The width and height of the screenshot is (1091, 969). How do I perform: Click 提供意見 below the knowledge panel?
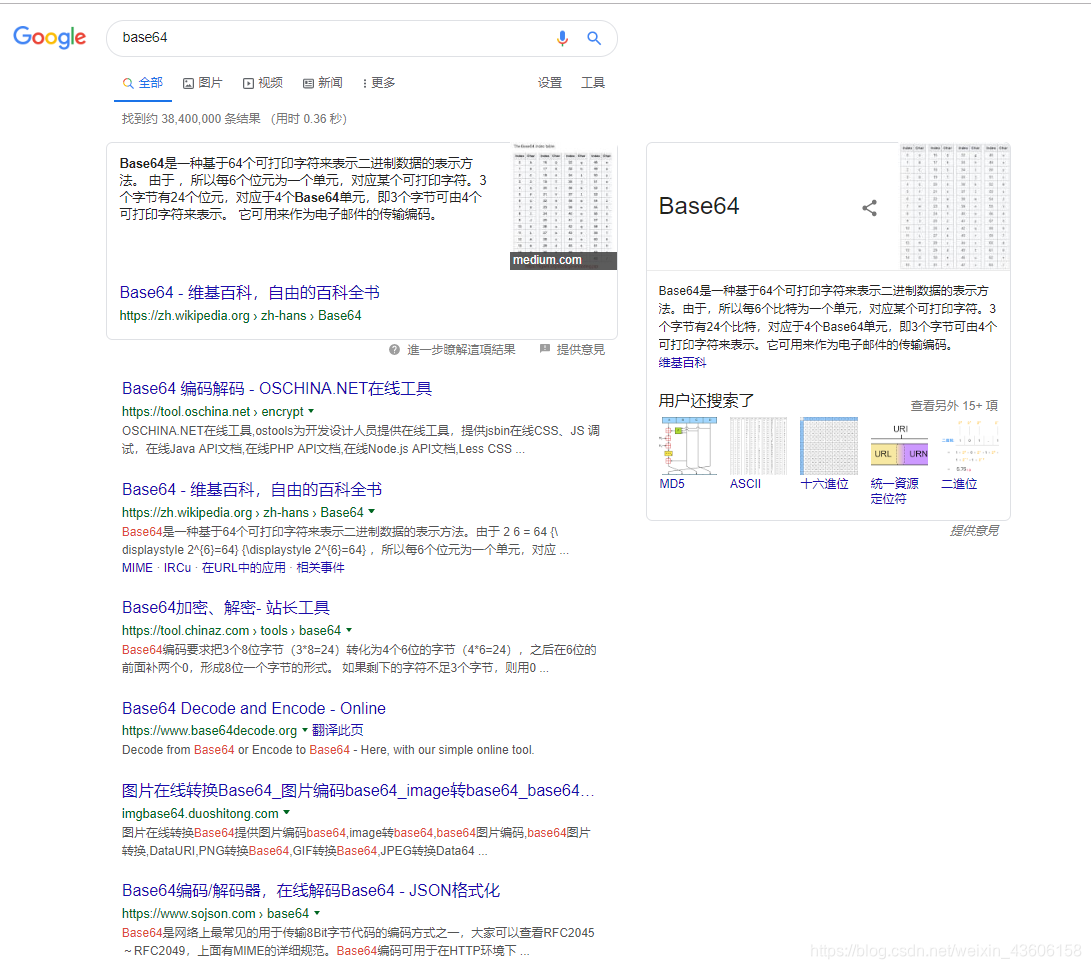click(x=974, y=531)
